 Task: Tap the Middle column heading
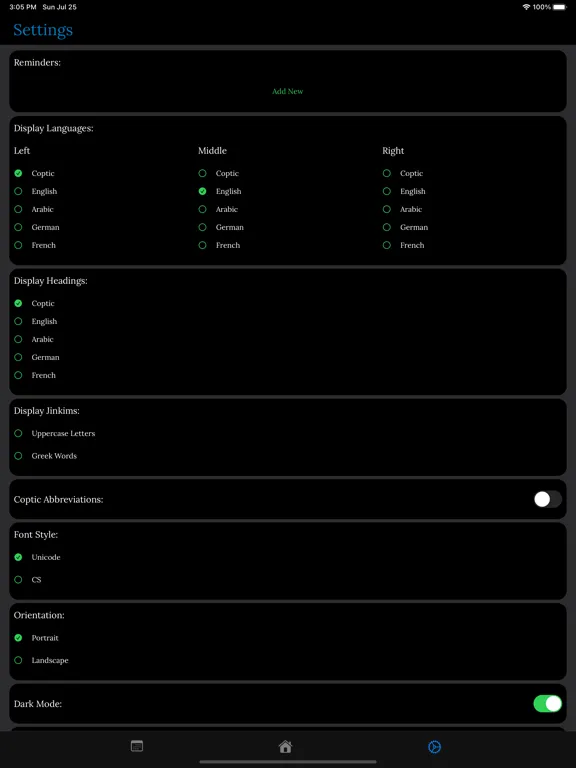pos(212,151)
